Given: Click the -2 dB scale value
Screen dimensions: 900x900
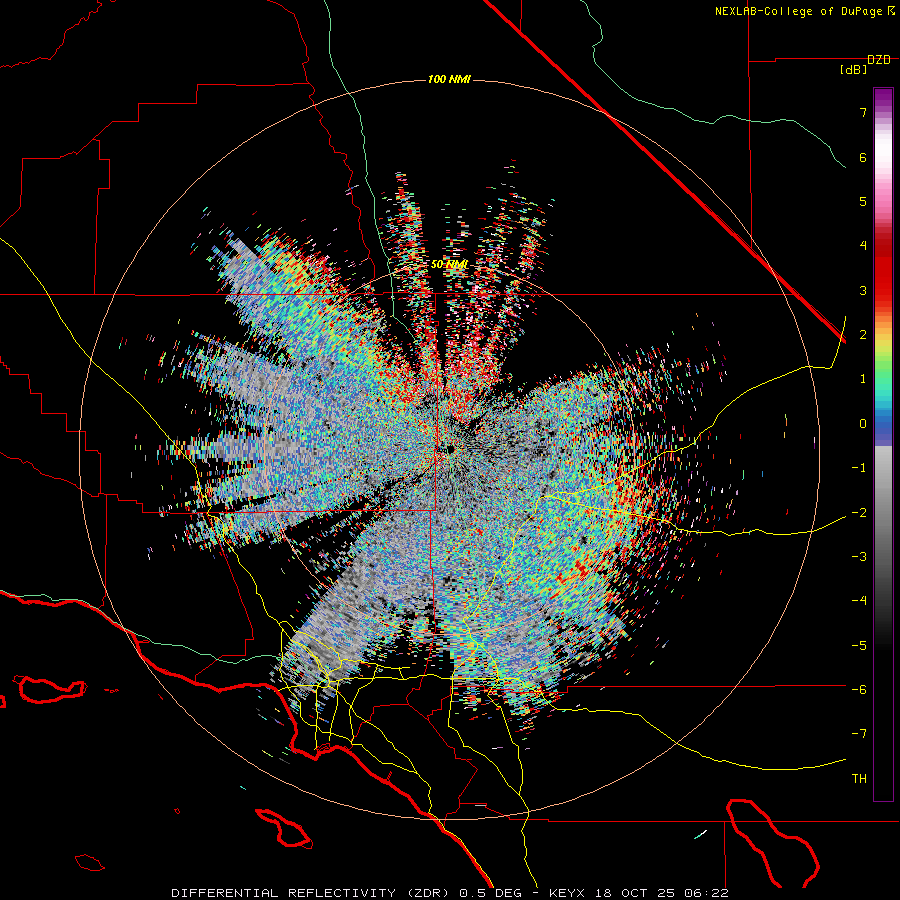Looking at the screenshot, I should coord(859,513).
